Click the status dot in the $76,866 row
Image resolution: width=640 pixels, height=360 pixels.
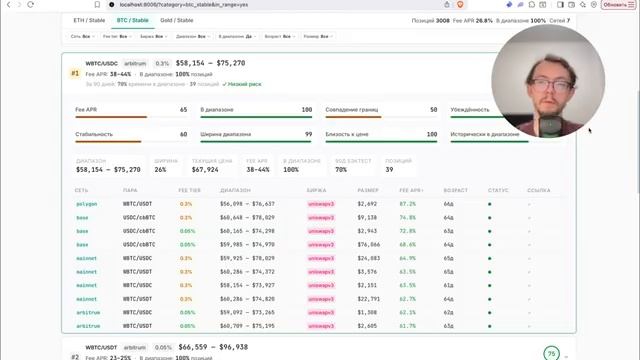click(x=489, y=245)
